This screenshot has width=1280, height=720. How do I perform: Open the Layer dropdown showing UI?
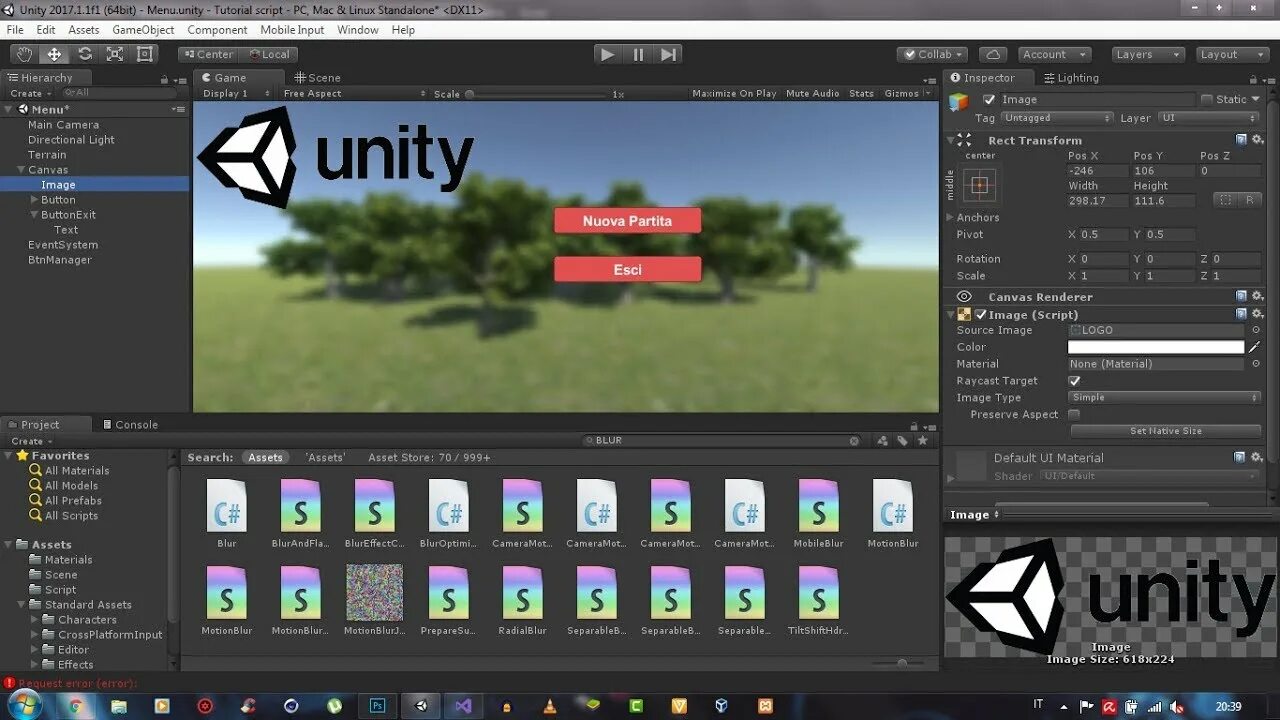coord(1208,118)
